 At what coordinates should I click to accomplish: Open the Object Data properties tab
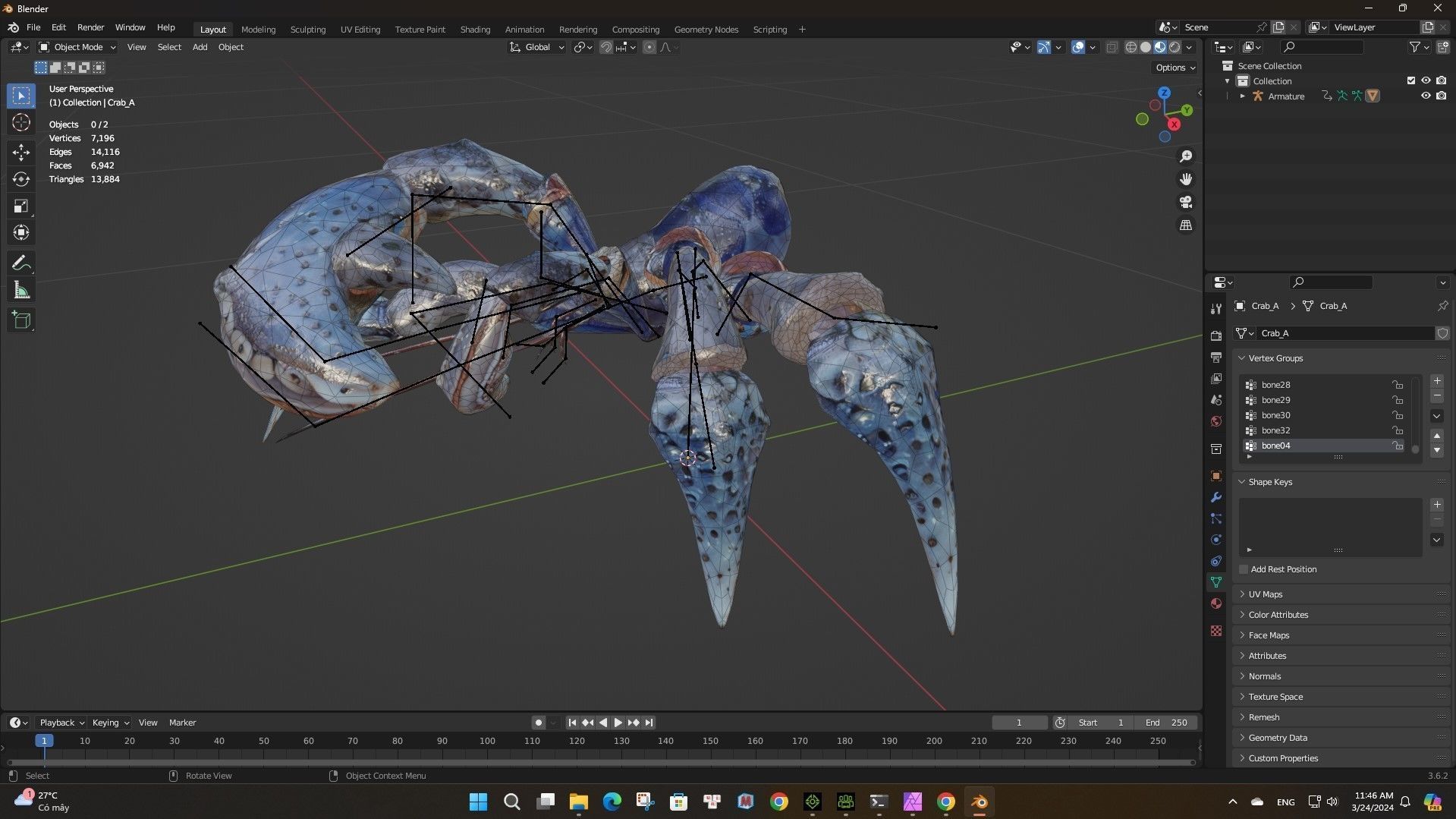pos(1216,582)
